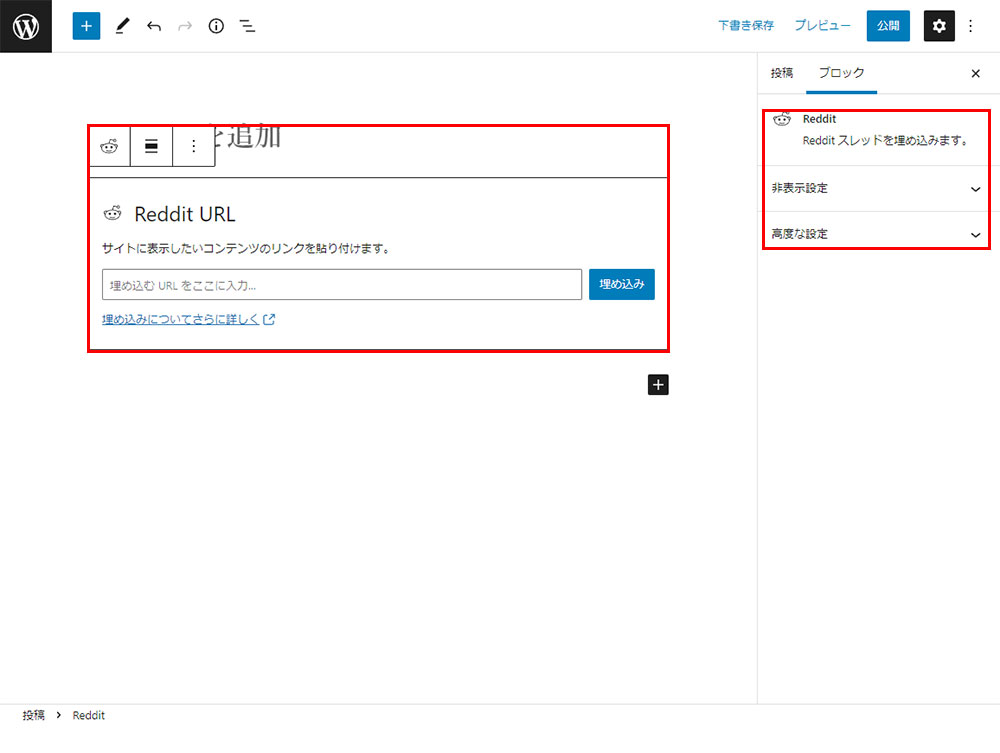Click the Reddit block type icon

109,146
